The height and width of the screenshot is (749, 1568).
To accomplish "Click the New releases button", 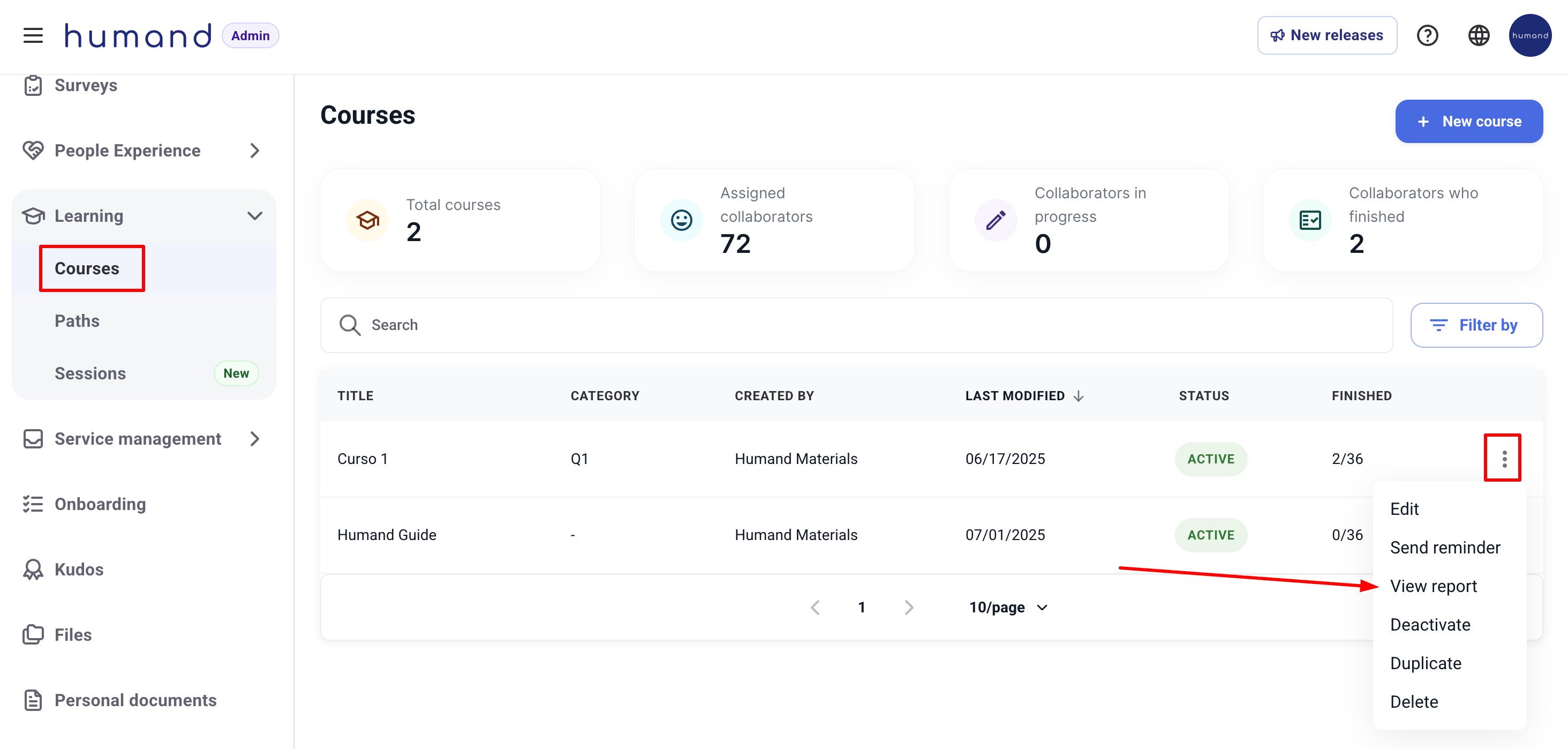I will [1326, 35].
